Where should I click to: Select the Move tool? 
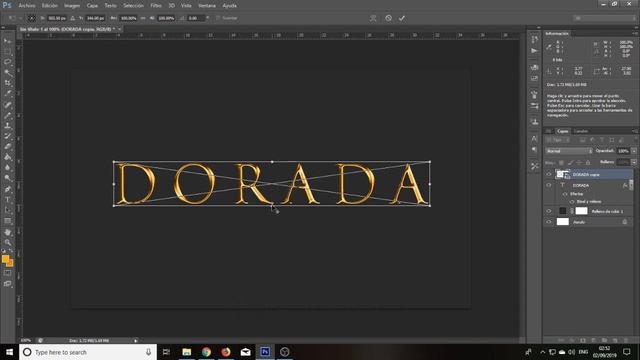[x=7, y=41]
